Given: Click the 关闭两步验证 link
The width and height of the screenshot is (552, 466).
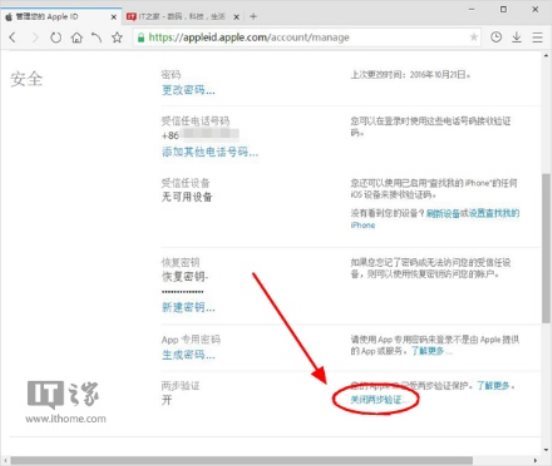Looking at the screenshot, I should (x=376, y=399).
